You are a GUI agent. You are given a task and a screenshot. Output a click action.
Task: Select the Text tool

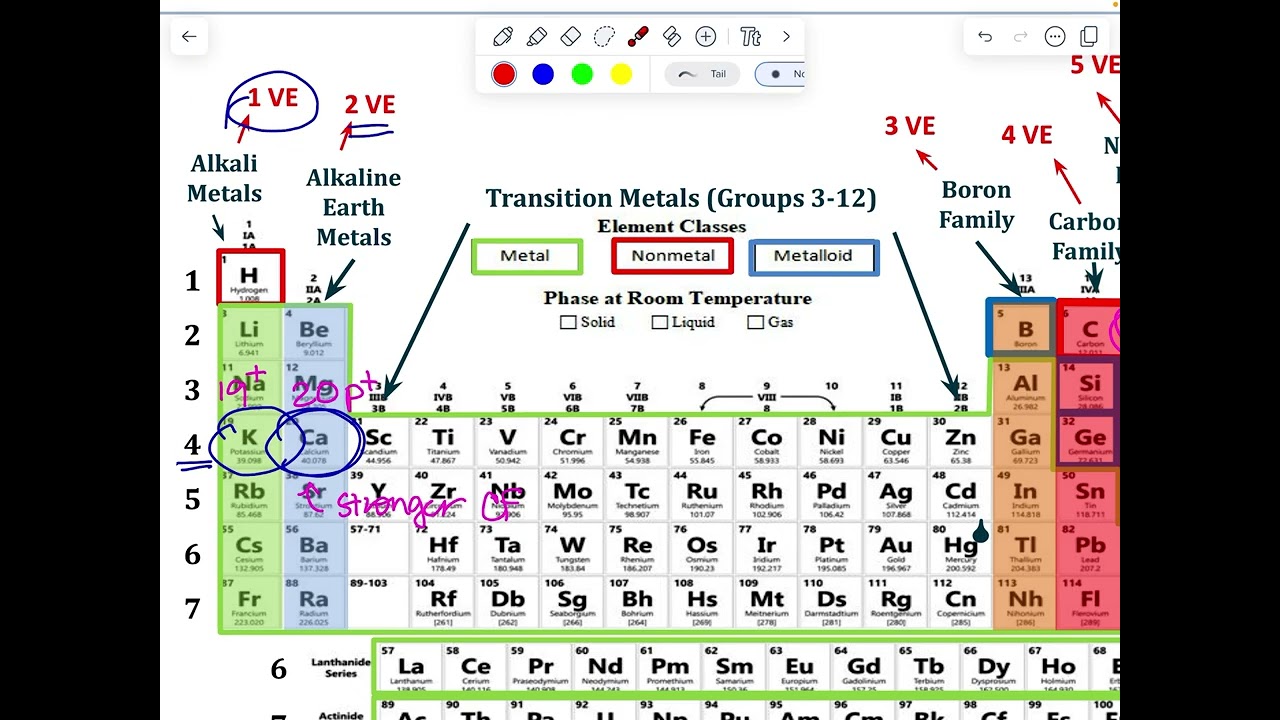point(751,37)
